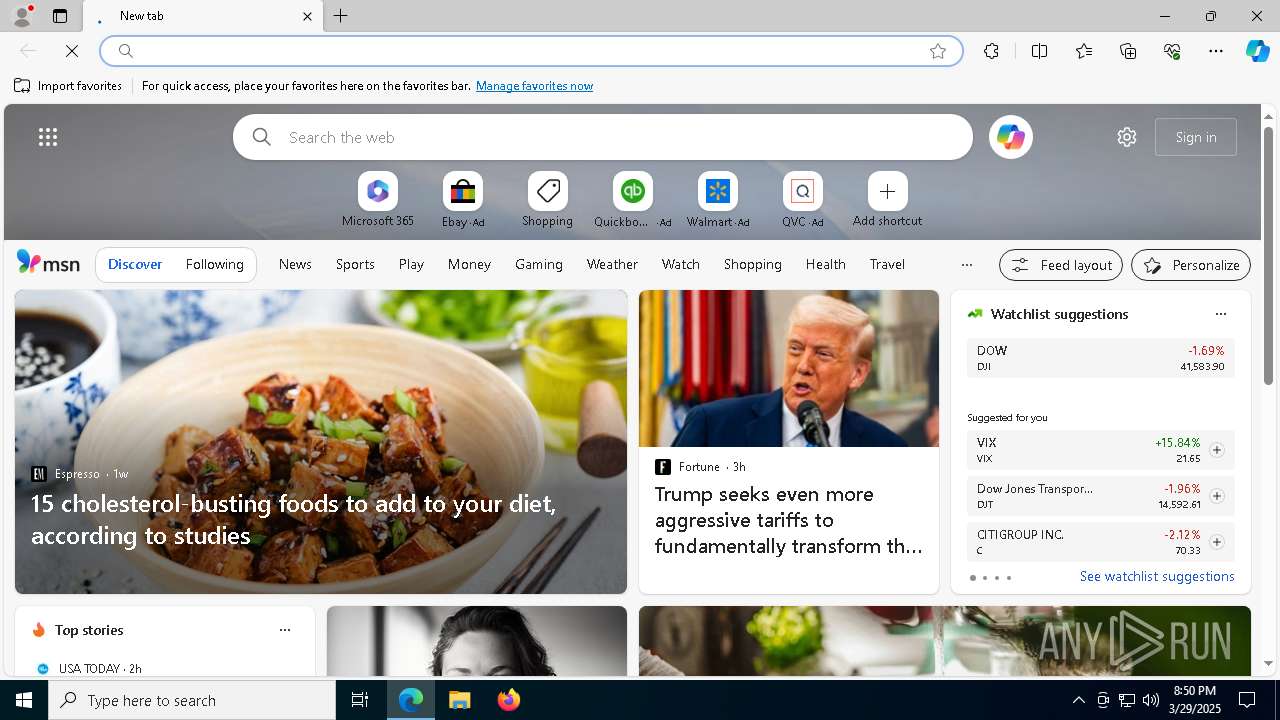This screenshot has width=1280, height=720.
Task: Add CITIGROUP INC. to watchlist
Action: pyautogui.click(x=1216, y=542)
